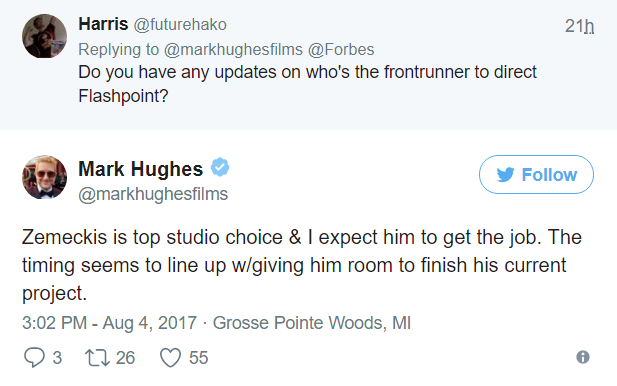Like the tweet with the heart icon
Viewport: 617px width, 386px height.
170,358
